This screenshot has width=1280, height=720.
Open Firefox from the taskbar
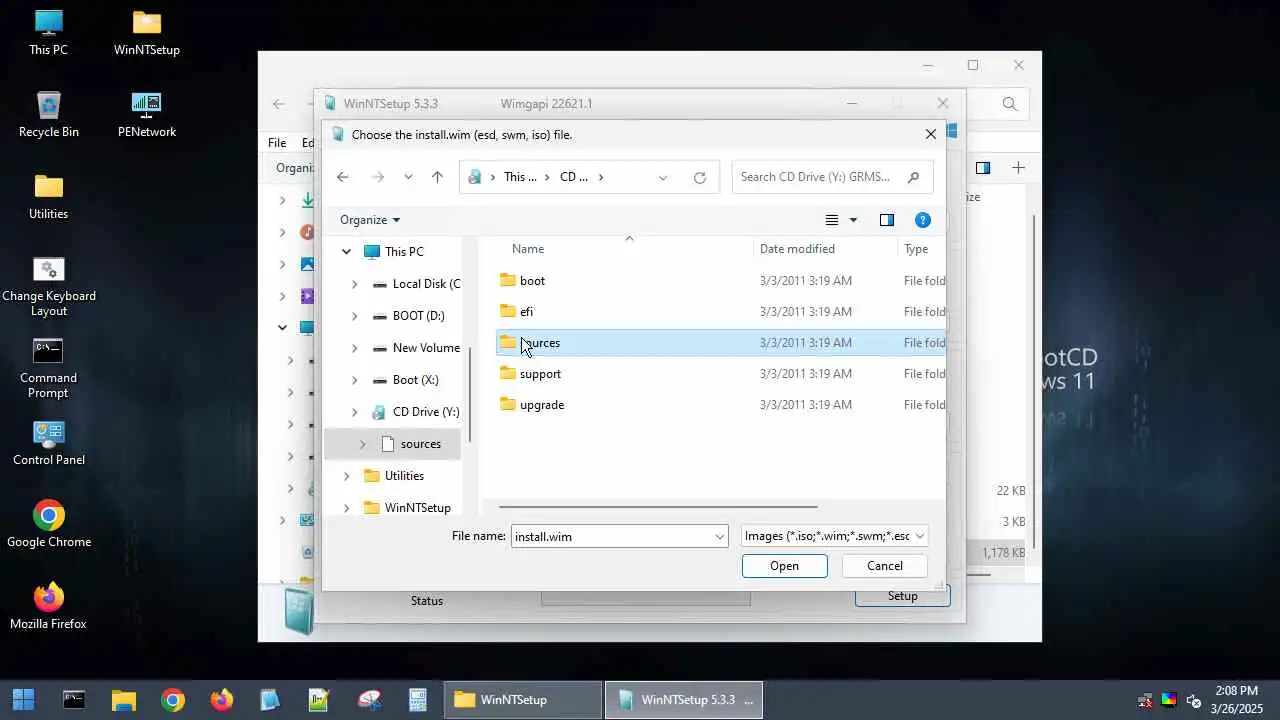[x=222, y=700]
